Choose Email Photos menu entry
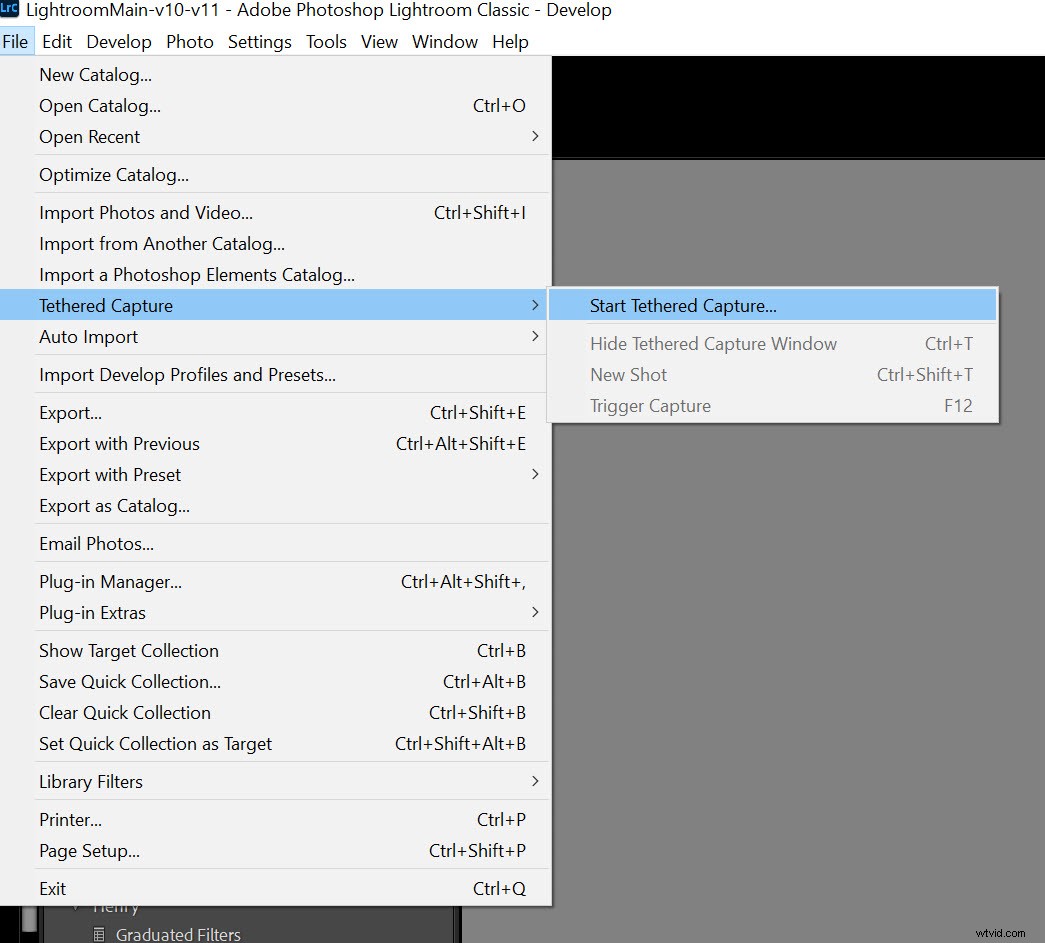The image size is (1045, 943). (x=275, y=544)
